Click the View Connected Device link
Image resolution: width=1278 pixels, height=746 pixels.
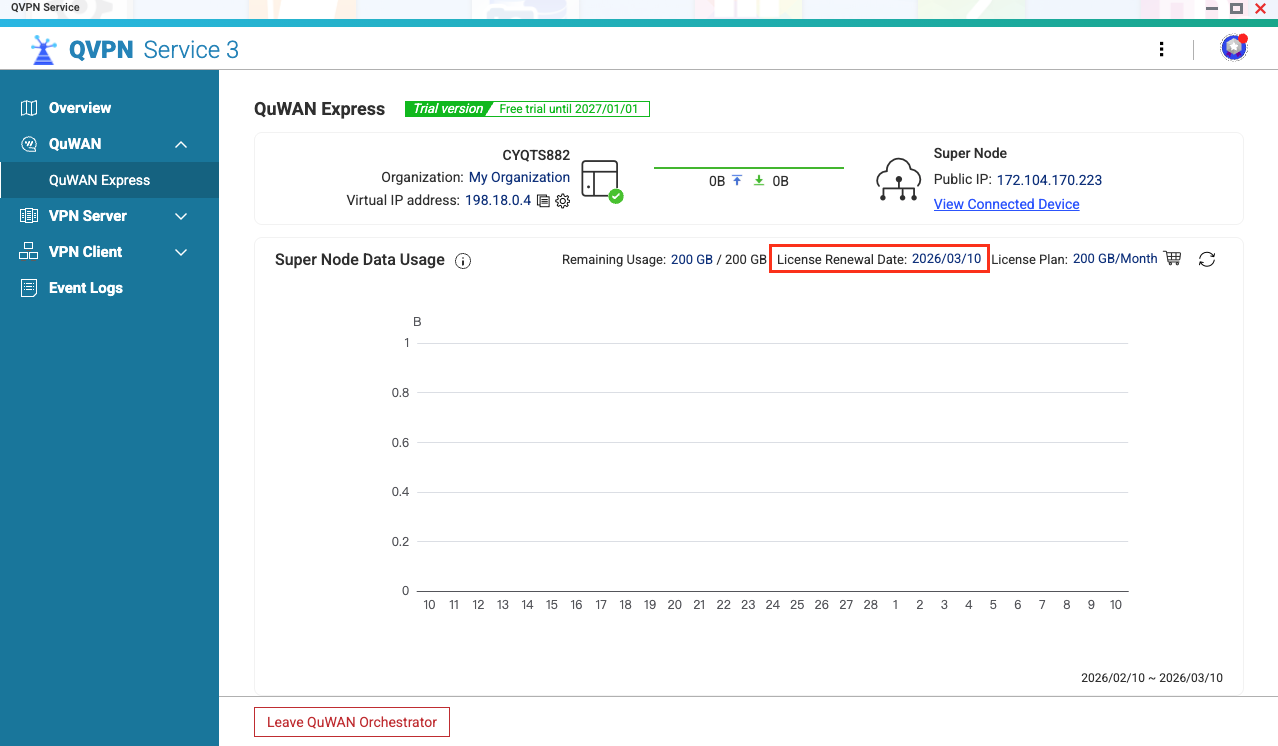pyautogui.click(x=1006, y=204)
